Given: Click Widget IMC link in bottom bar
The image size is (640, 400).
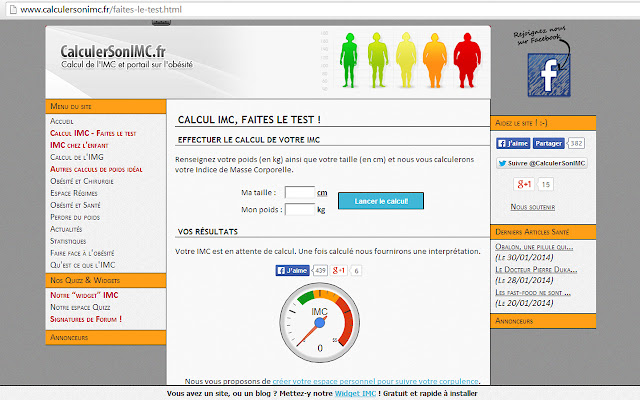Looking at the screenshot, I should 355,393.
